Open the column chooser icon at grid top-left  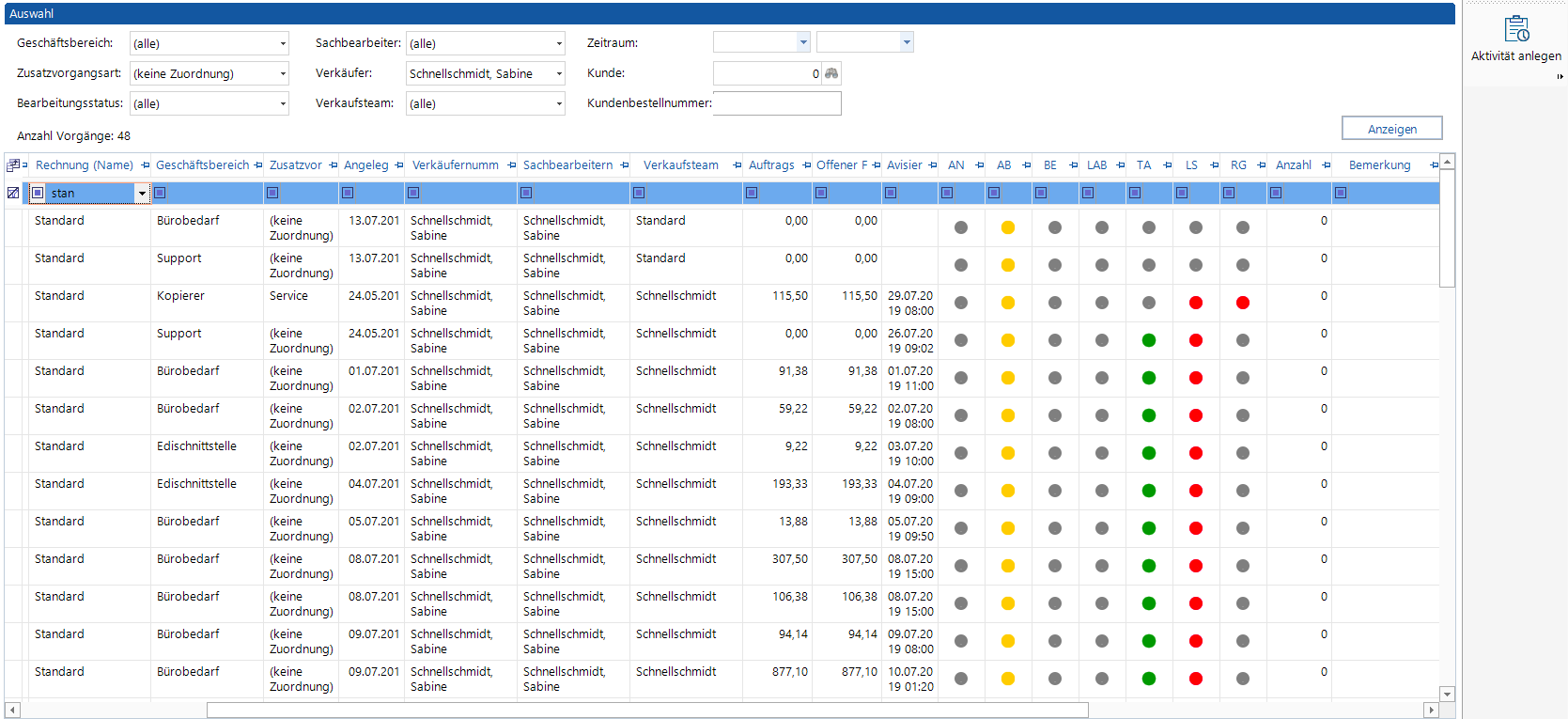pos(13,165)
